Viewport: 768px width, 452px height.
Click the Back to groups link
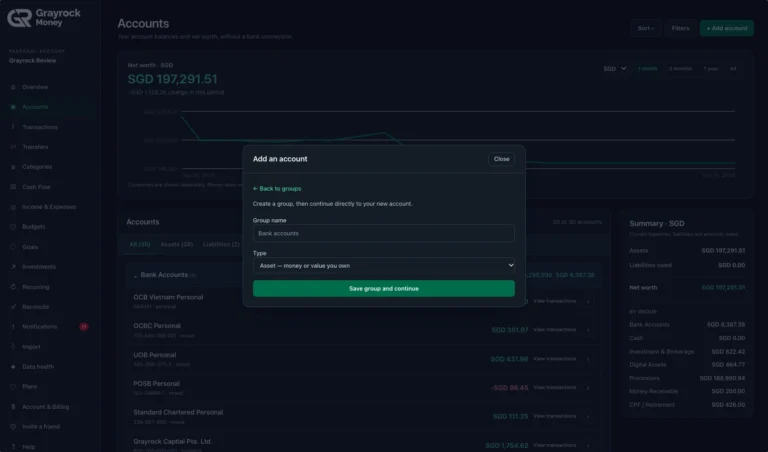tap(277, 189)
